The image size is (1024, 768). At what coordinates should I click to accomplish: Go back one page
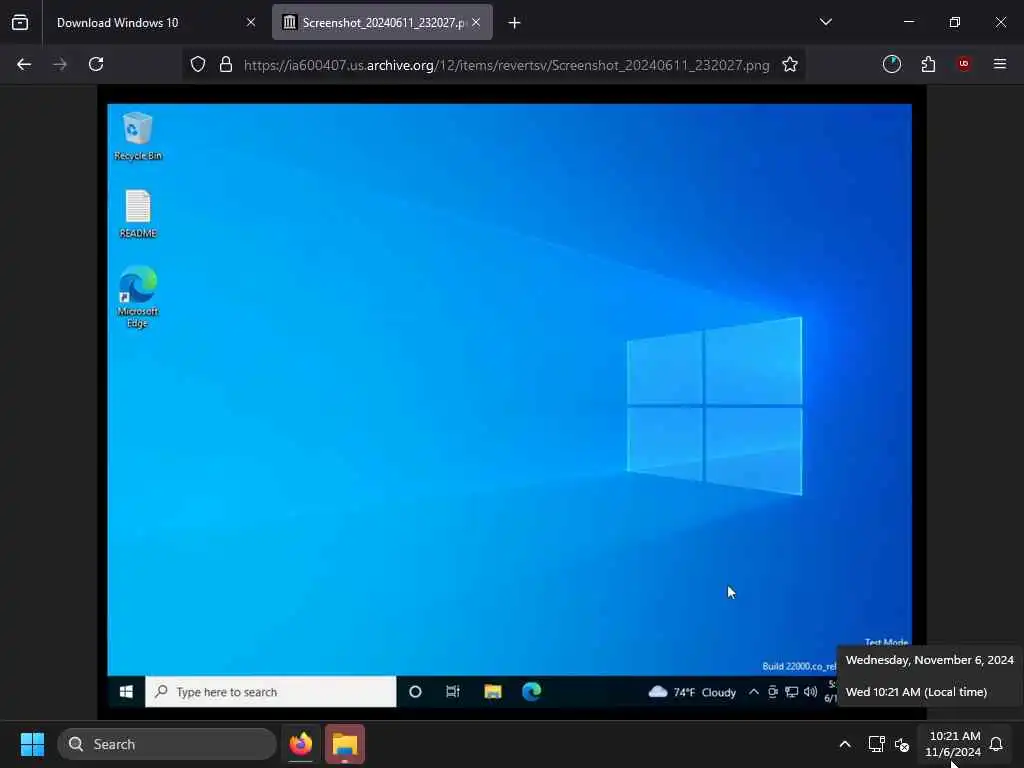click(24, 65)
